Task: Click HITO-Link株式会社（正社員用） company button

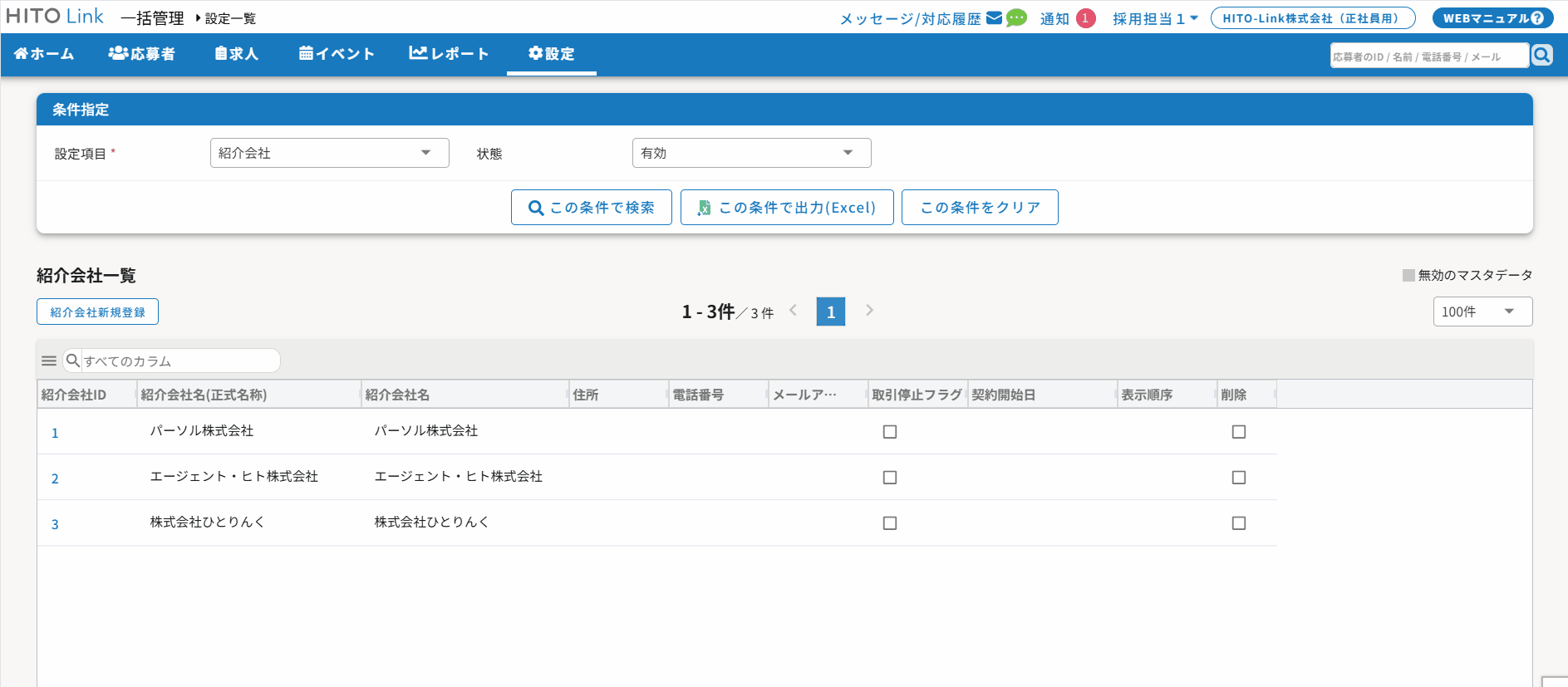Action: pos(1313,18)
